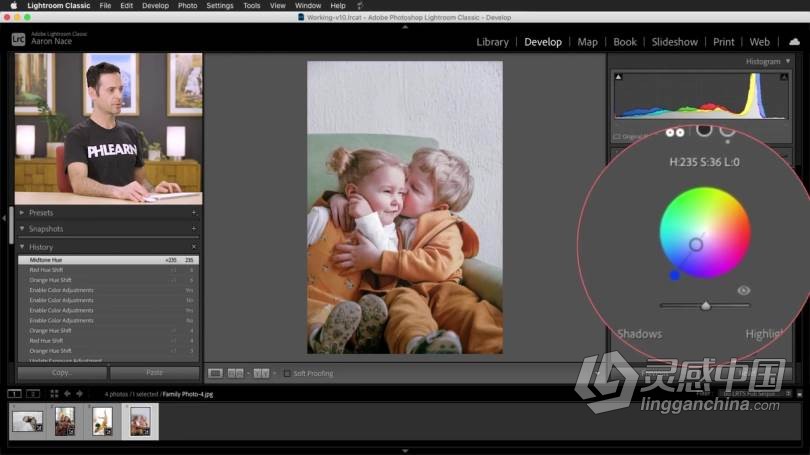Open the Book module
Image resolution: width=810 pixels, height=455 pixels.
[x=625, y=42]
